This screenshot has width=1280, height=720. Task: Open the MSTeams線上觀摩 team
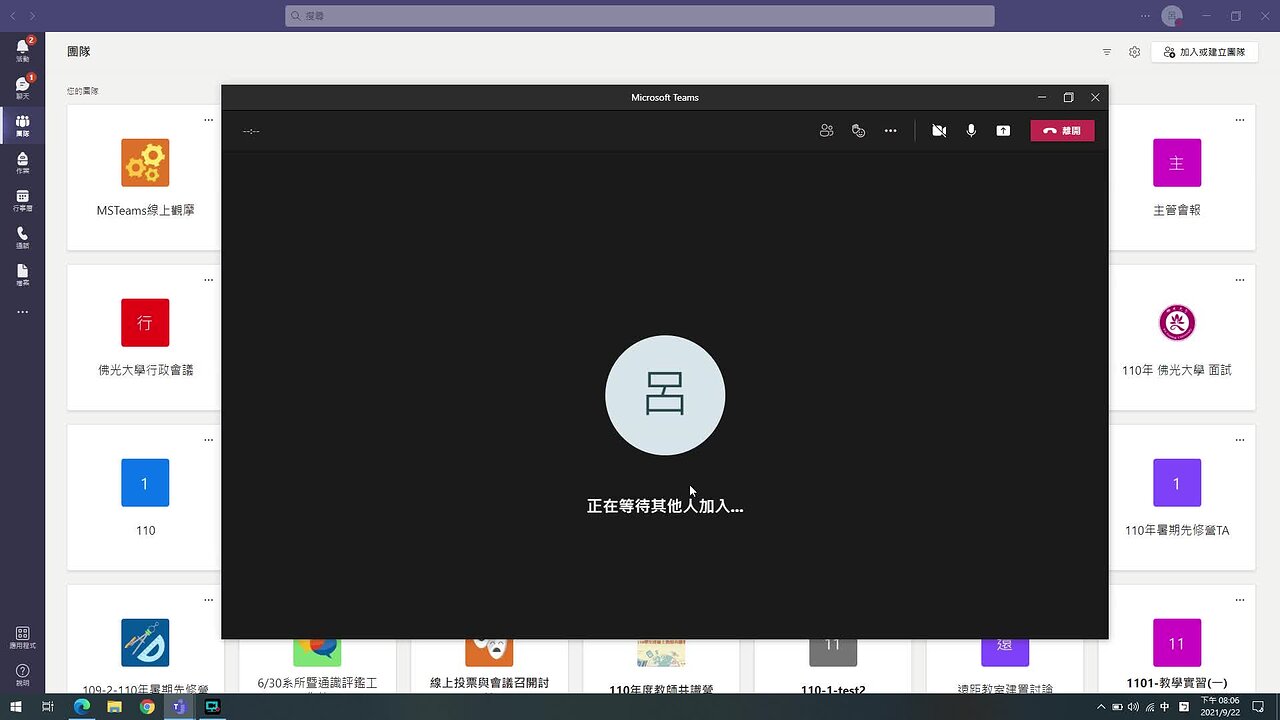pos(145,178)
